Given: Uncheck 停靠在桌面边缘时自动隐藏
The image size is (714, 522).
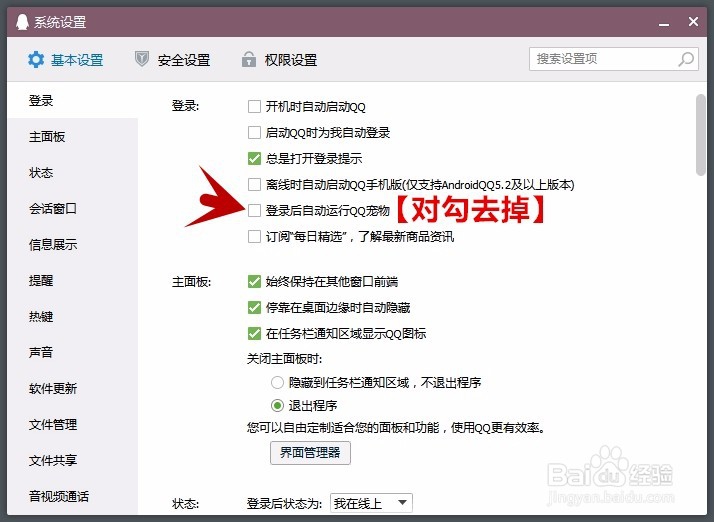Looking at the screenshot, I should (x=254, y=307).
